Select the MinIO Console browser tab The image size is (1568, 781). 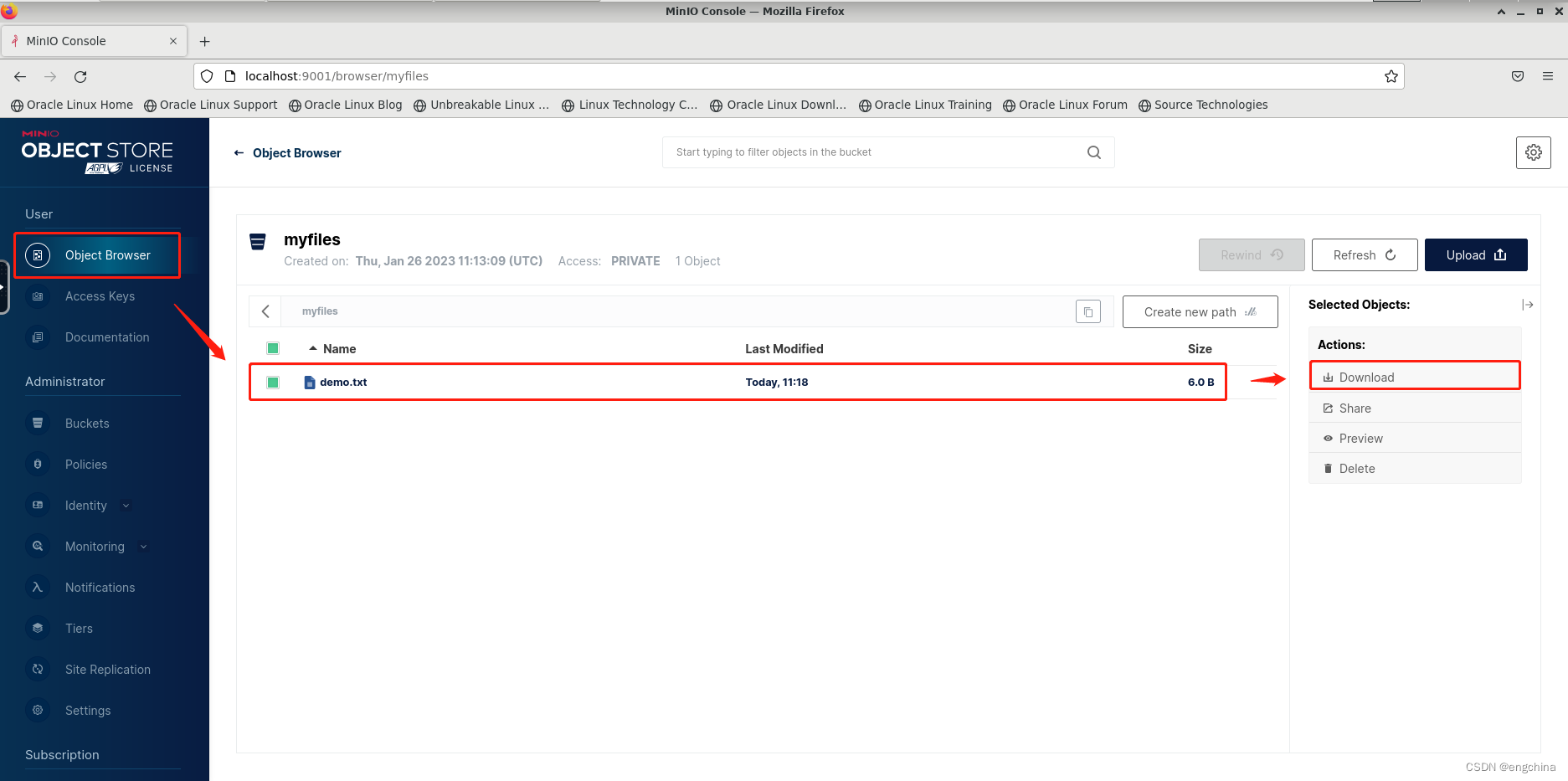click(94, 41)
